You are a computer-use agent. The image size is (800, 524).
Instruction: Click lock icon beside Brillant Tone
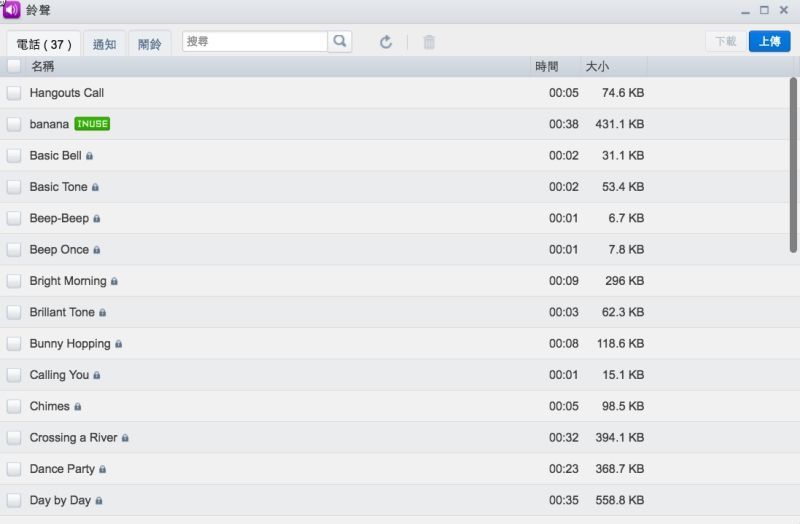click(103, 313)
